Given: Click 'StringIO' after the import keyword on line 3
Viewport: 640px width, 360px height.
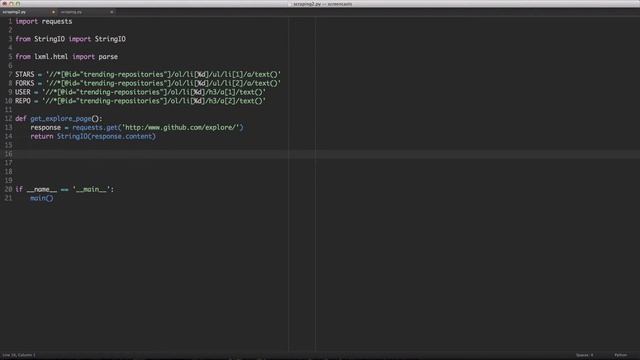Looking at the screenshot, I should point(110,39).
